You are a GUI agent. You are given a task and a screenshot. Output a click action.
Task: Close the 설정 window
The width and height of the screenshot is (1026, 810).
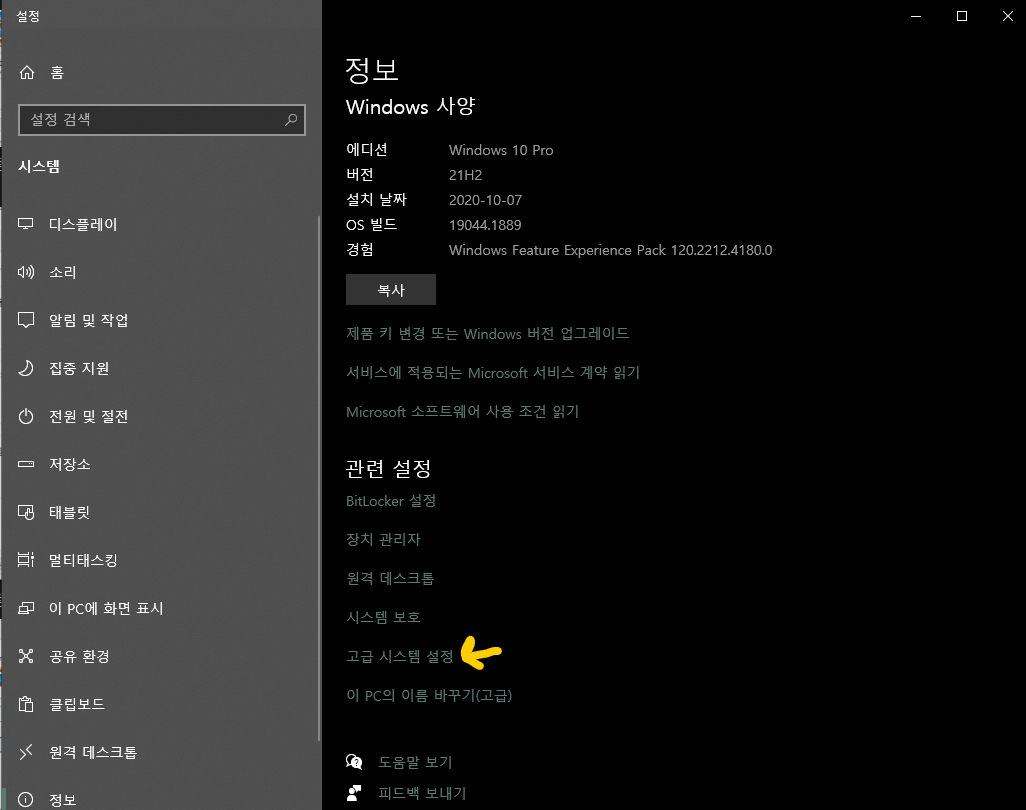(x=1008, y=16)
